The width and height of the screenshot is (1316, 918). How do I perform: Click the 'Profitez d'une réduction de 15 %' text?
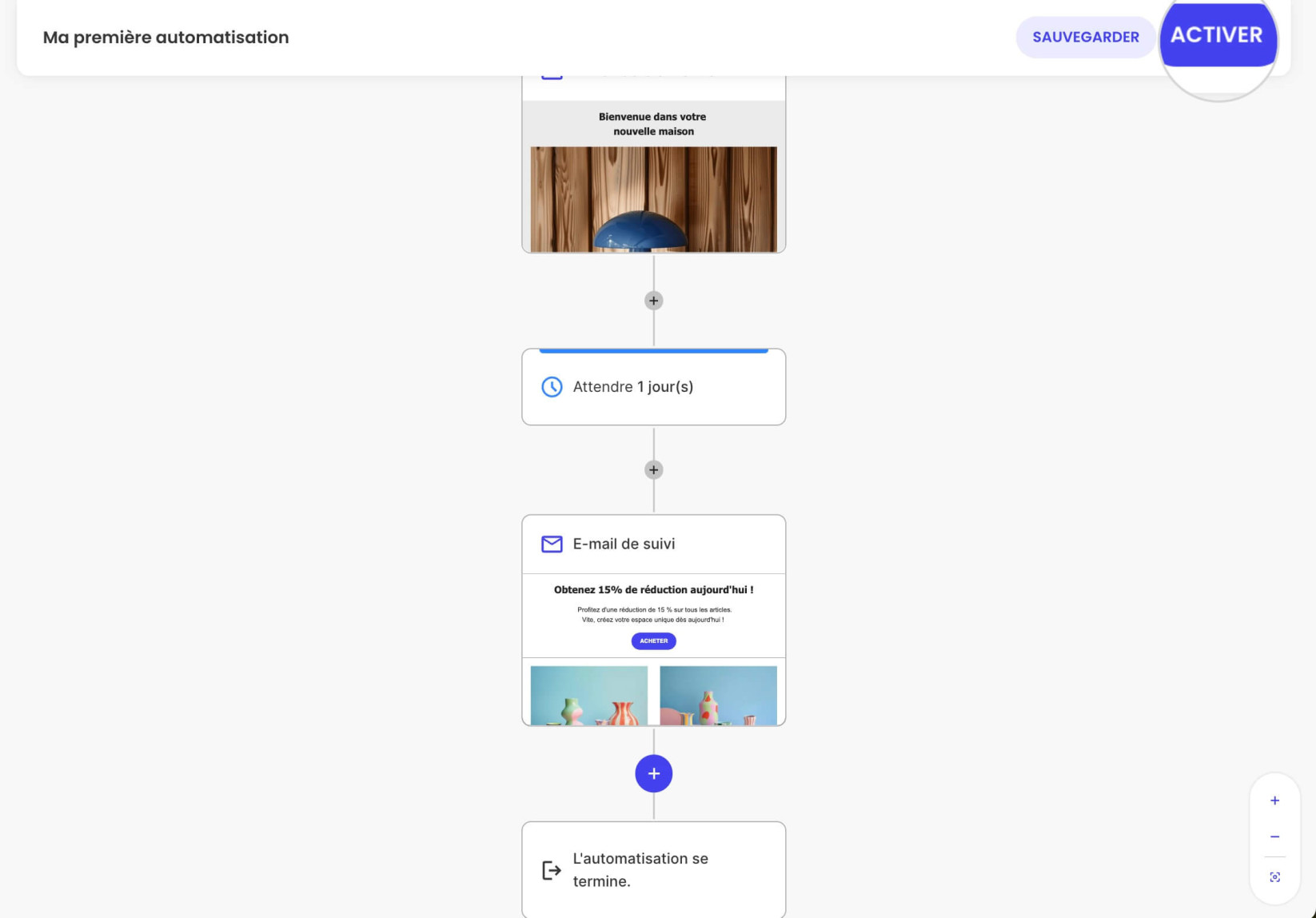(x=654, y=609)
